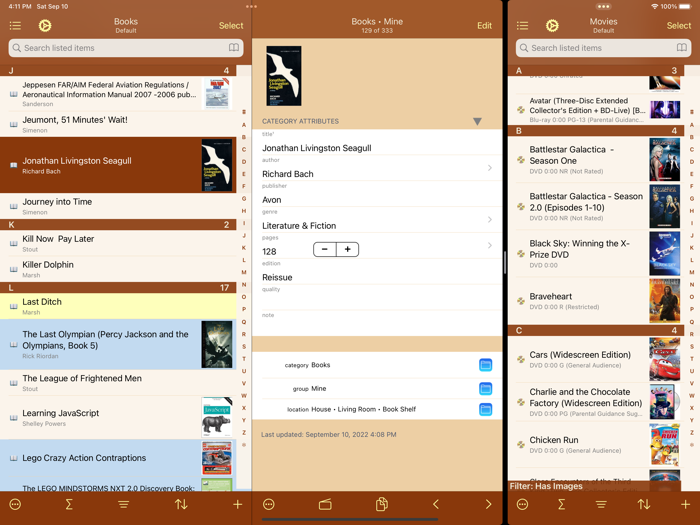Select Learning JavaScript book
The image size is (700, 525).
(x=118, y=417)
